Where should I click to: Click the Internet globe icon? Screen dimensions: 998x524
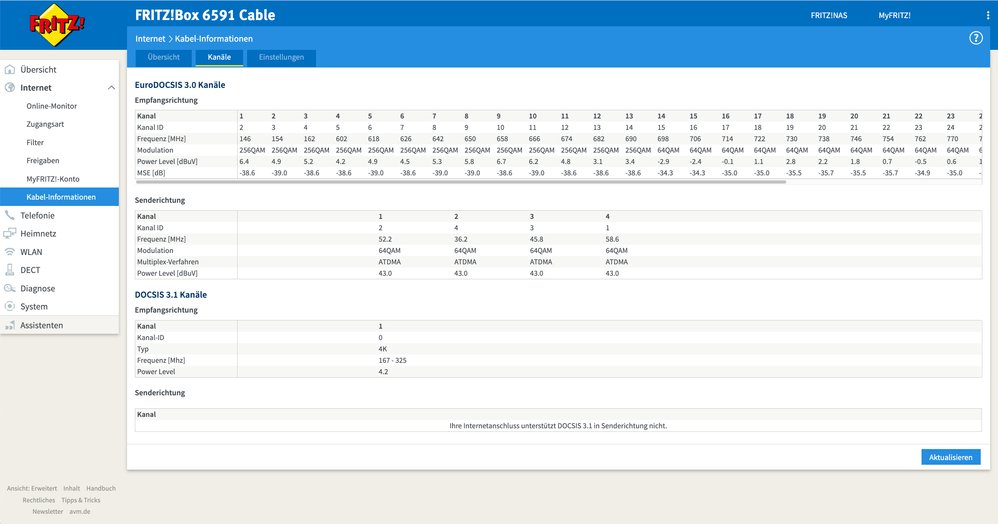[10, 87]
